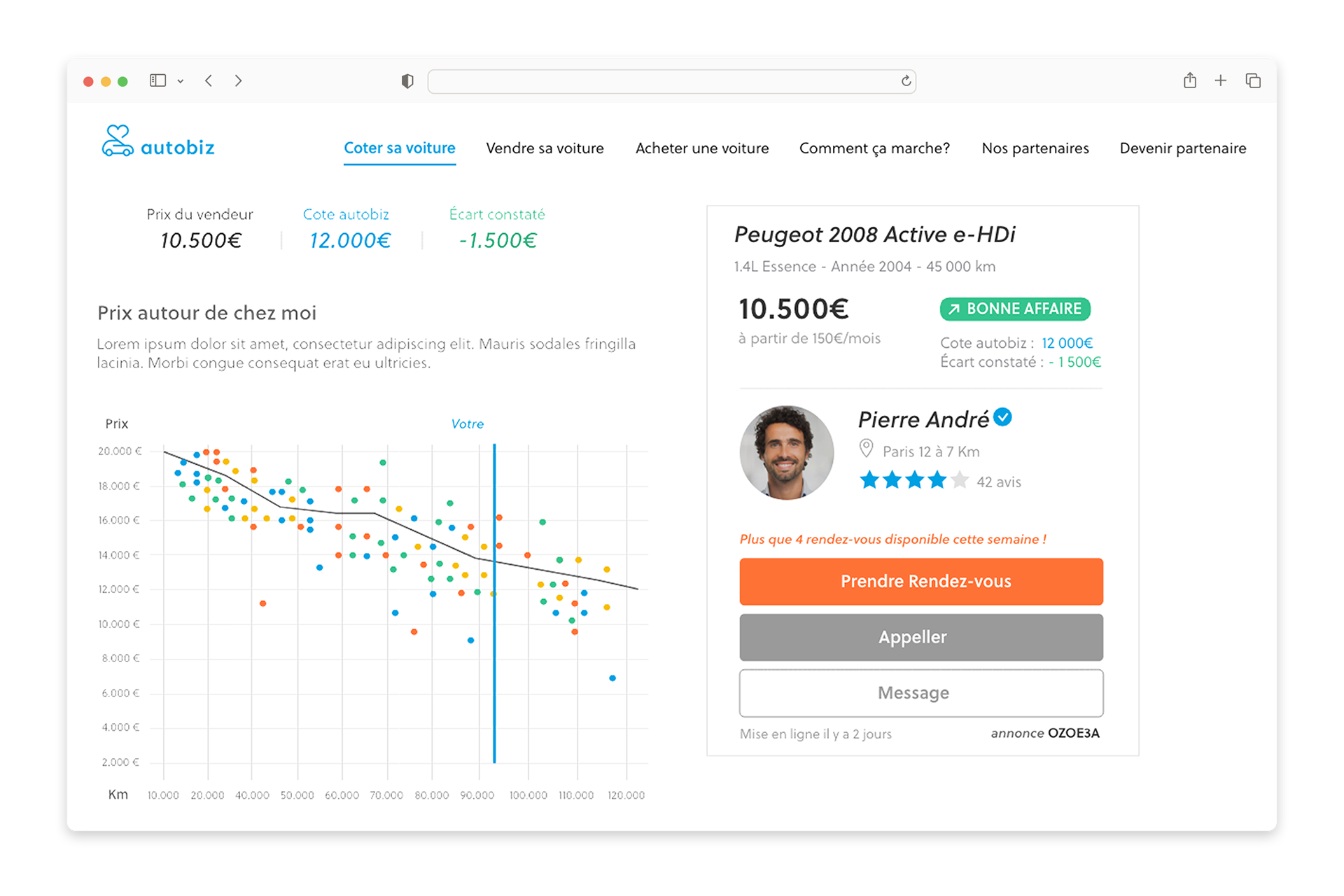Show tab overview icon

1253,80
